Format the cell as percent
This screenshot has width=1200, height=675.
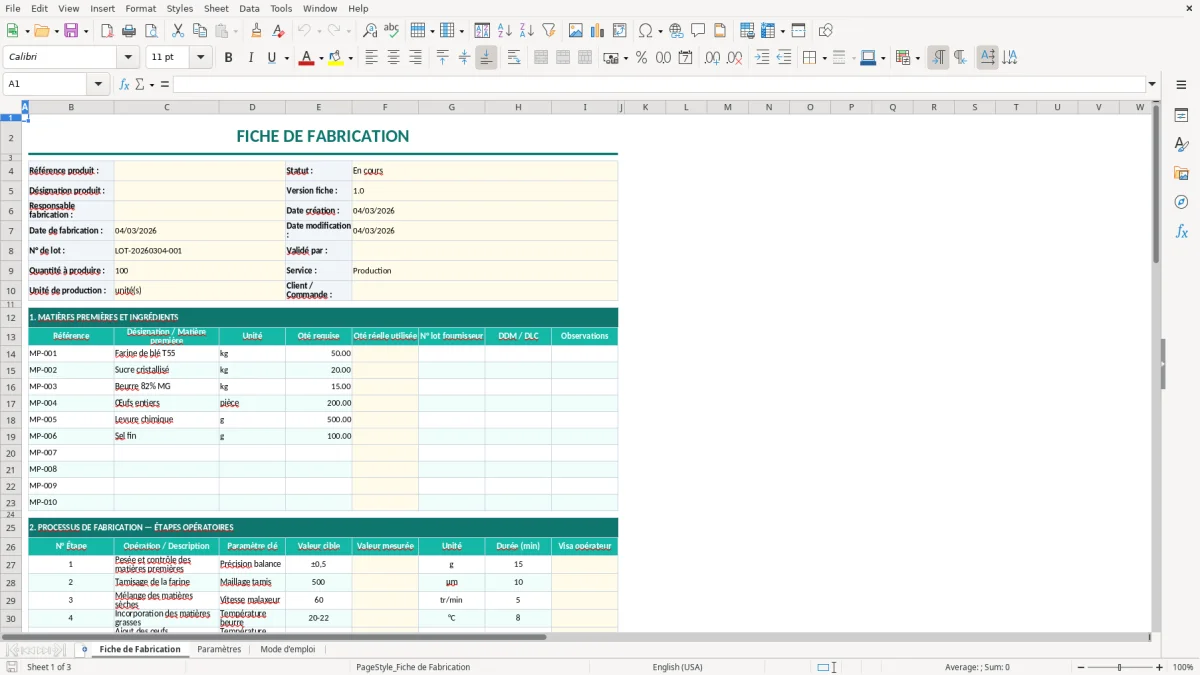tap(642, 58)
